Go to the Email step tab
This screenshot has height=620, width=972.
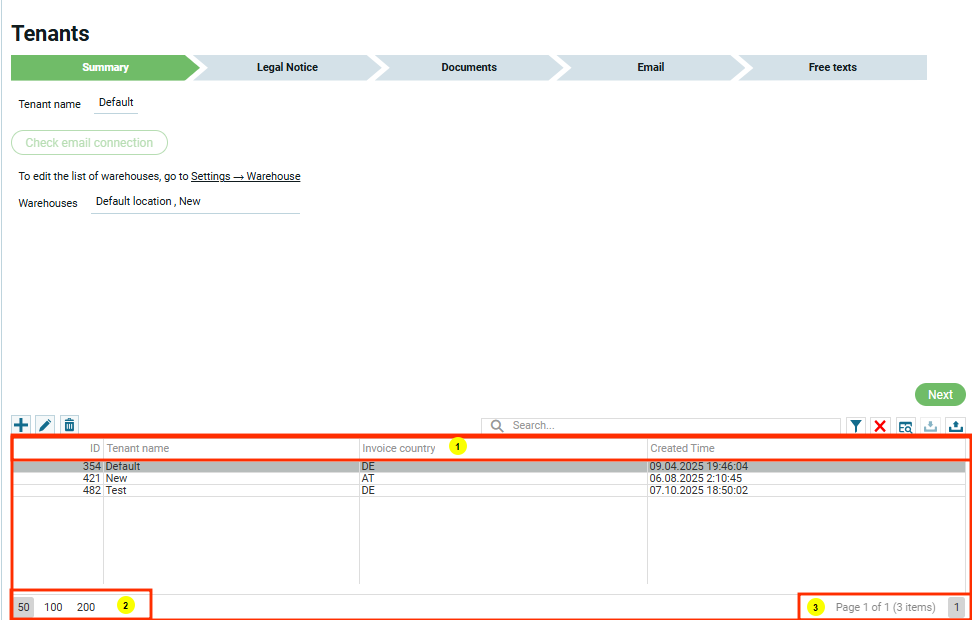[x=650, y=68]
